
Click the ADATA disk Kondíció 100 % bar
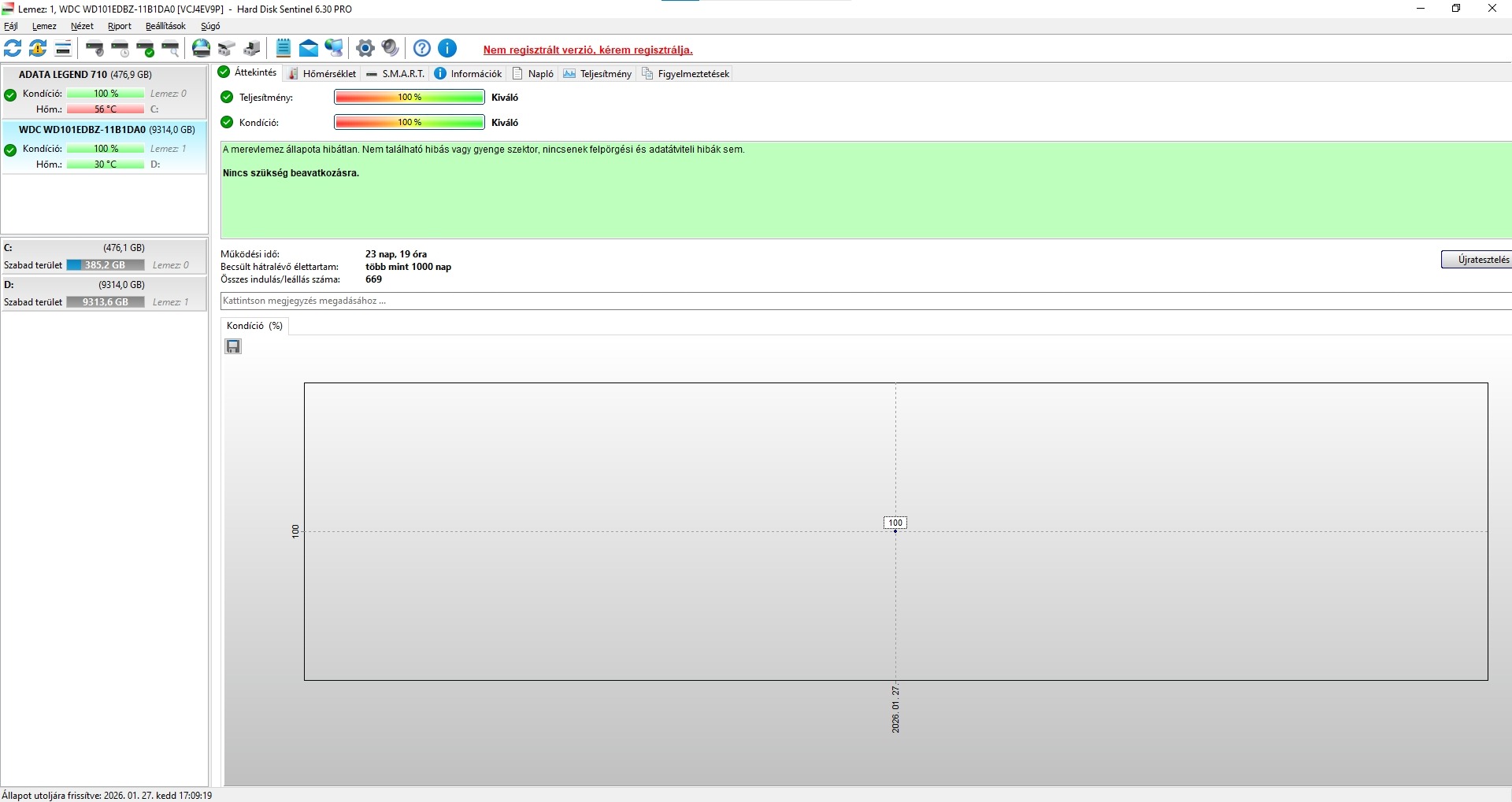pyautogui.click(x=106, y=94)
